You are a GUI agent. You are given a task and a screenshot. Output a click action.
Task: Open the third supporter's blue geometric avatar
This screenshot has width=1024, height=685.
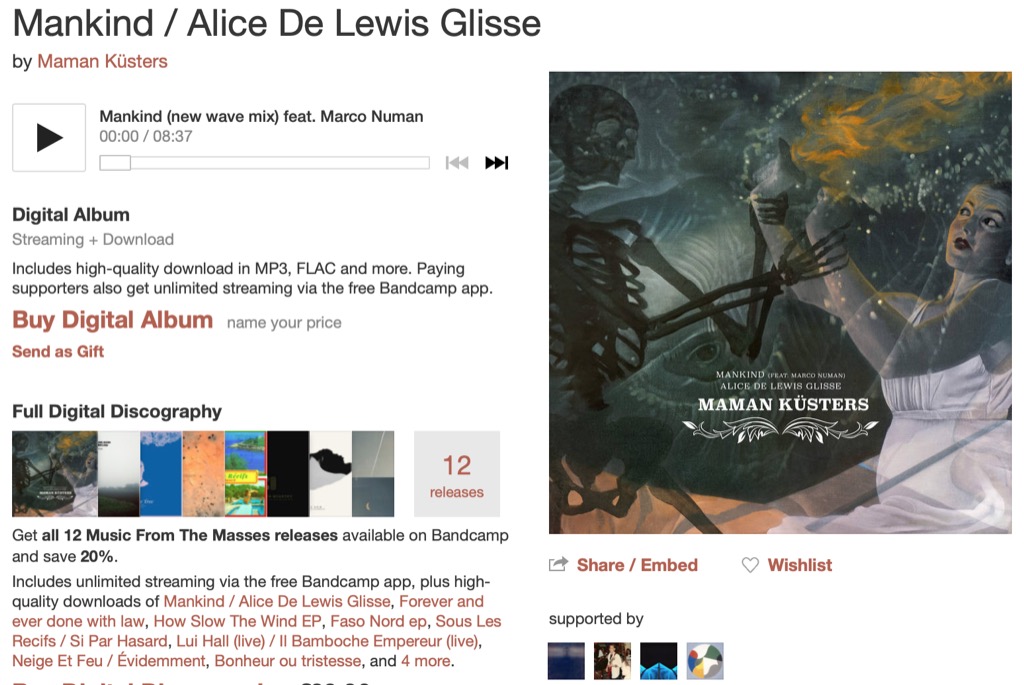pyautogui.click(x=659, y=661)
